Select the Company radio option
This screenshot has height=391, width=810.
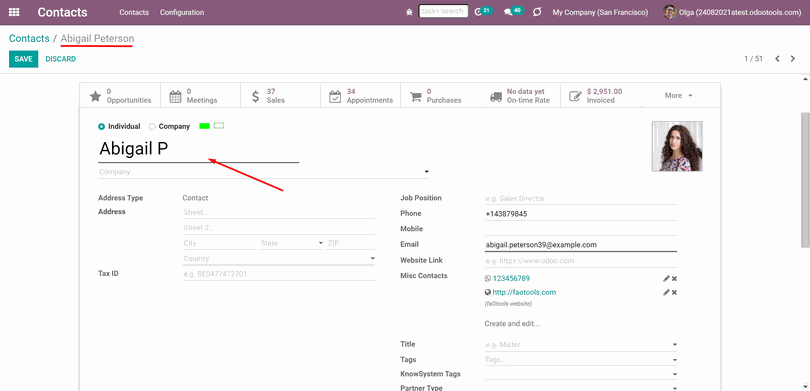coord(152,127)
